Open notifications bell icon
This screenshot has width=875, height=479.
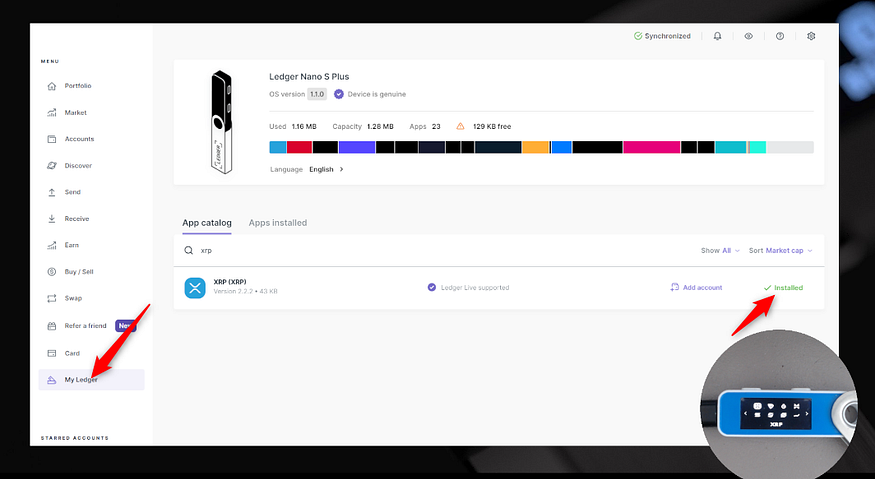pos(718,36)
